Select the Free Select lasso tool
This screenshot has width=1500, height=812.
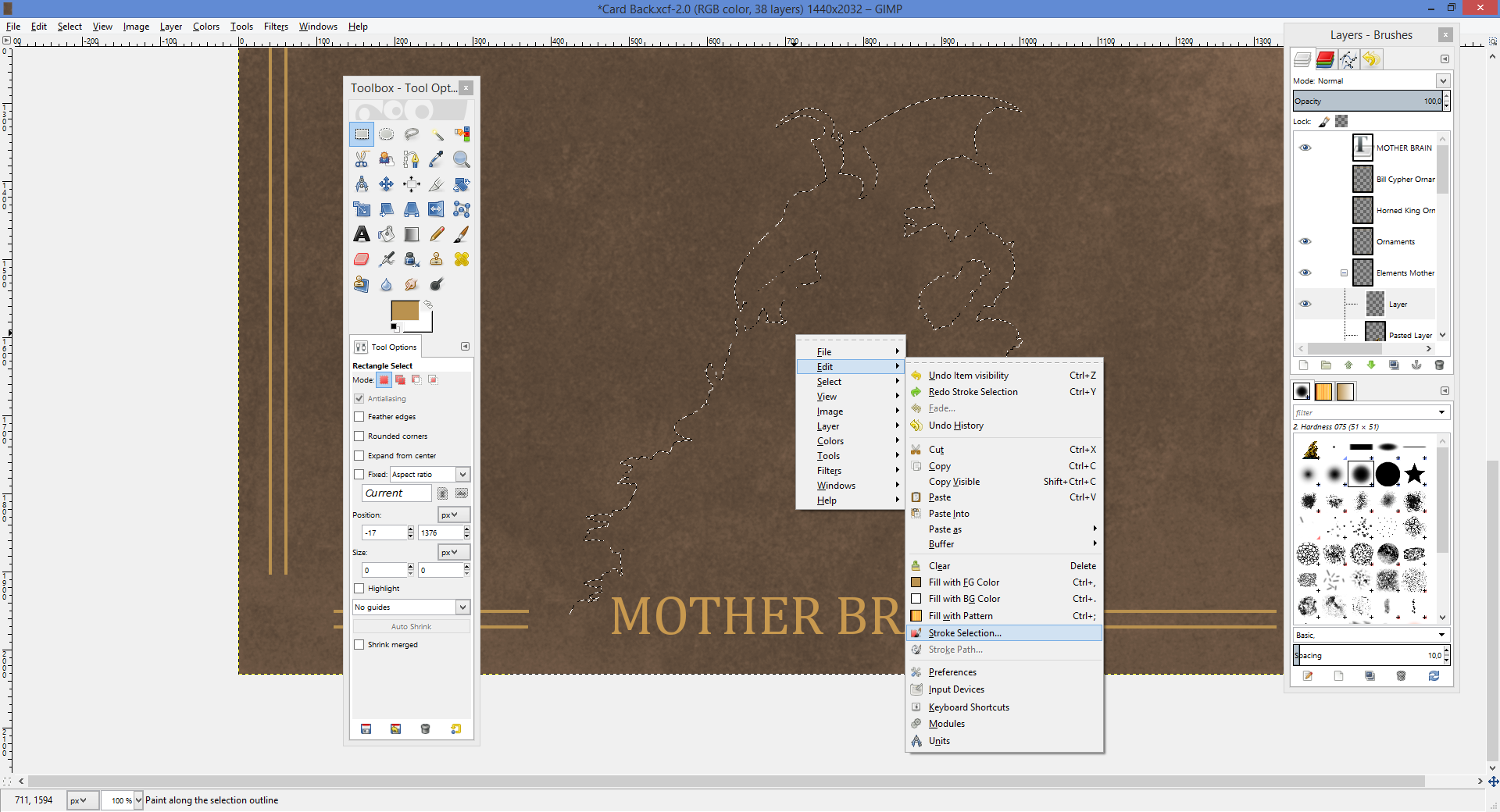[412, 134]
